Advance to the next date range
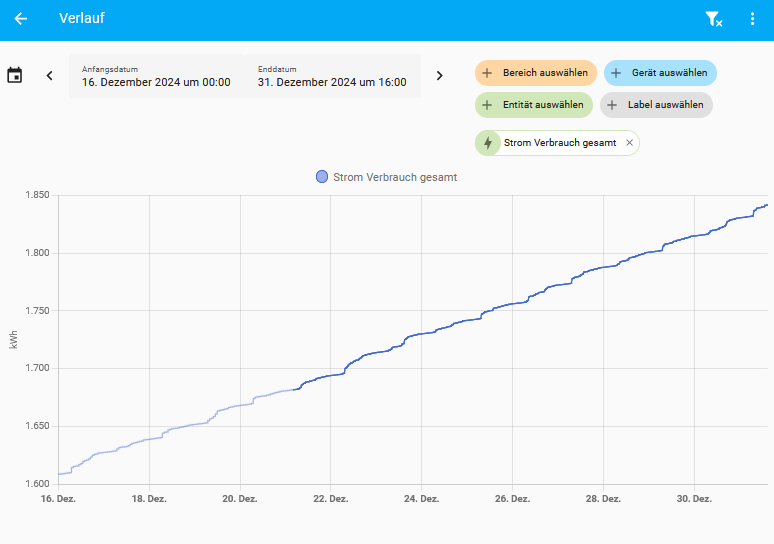This screenshot has height=544, width=774. [439, 76]
